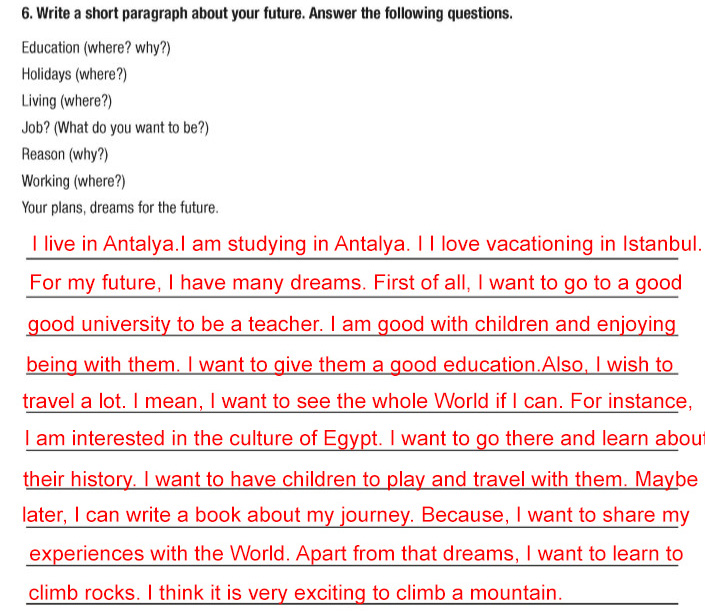
Task: Click the Job? (What do you want to be?) line
Action: click(115, 128)
